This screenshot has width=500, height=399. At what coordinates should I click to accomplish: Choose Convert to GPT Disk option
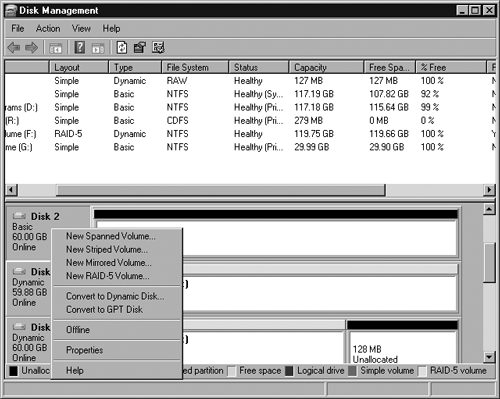117,310
